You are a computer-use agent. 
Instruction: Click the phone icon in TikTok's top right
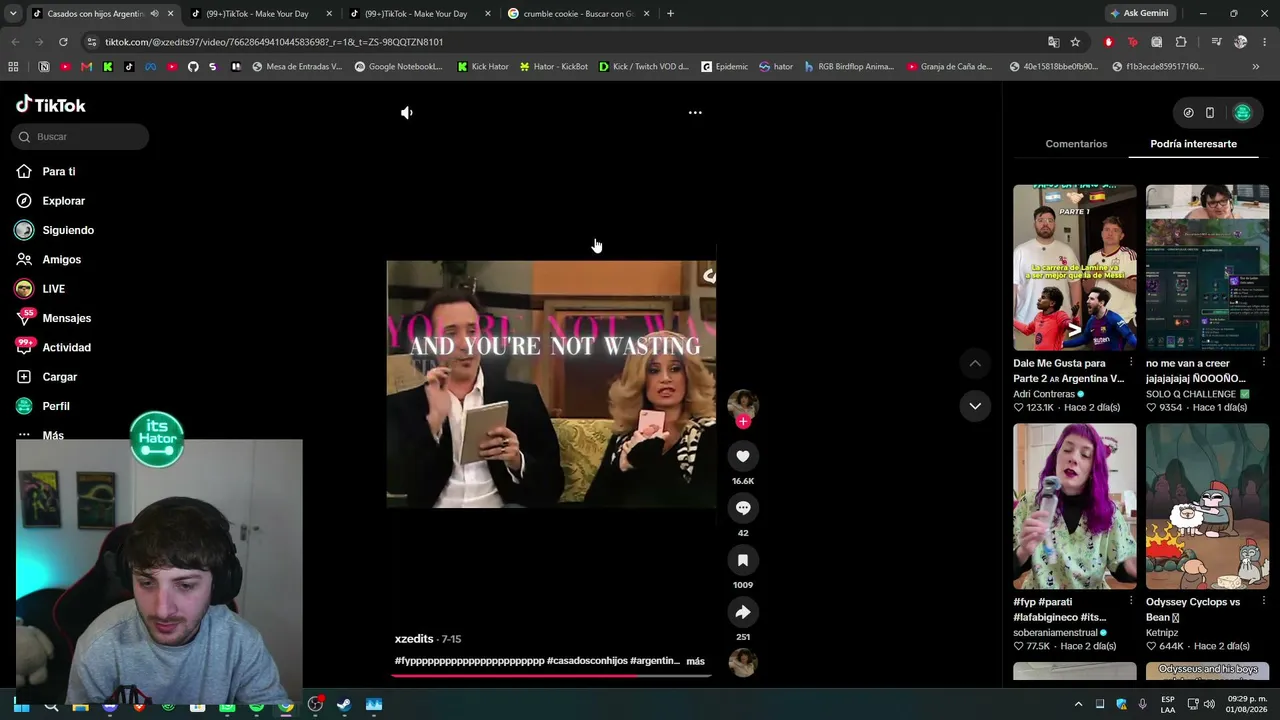[1210, 113]
